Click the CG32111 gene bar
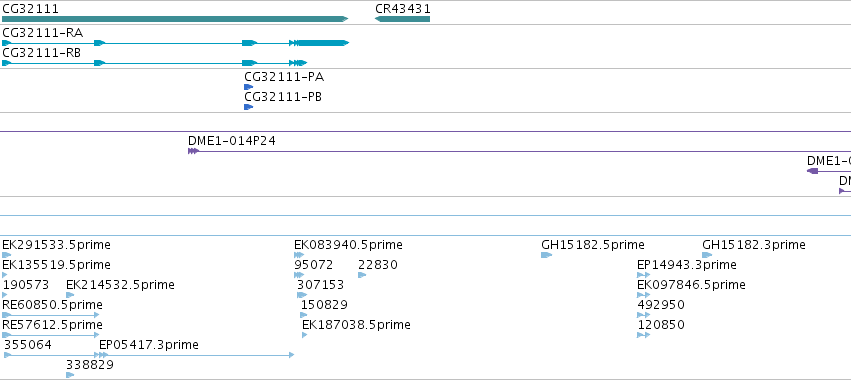The width and height of the screenshot is (851, 380). [x=175, y=19]
